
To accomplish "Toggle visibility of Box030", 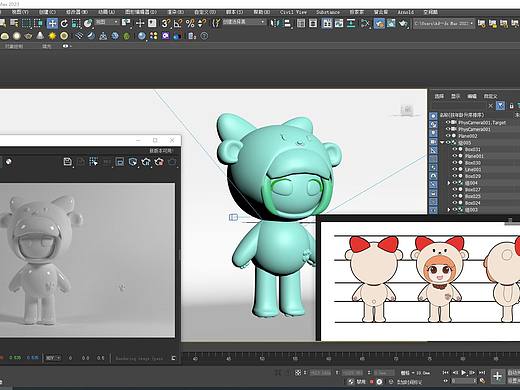I will [x=454, y=162].
